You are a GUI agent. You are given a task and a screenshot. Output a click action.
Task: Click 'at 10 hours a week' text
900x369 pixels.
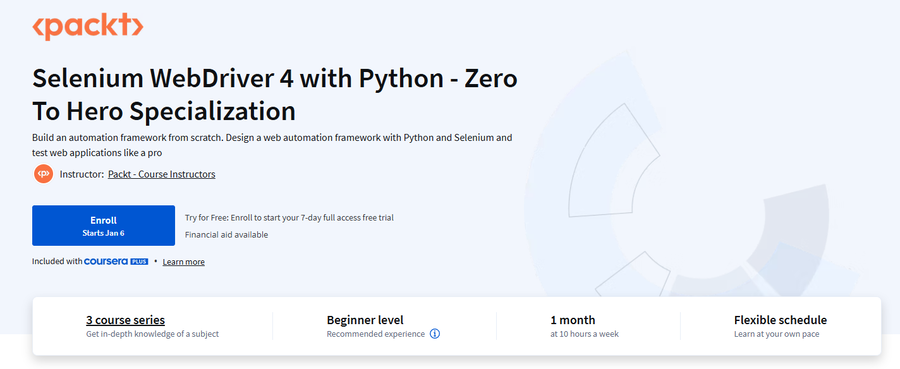584,334
